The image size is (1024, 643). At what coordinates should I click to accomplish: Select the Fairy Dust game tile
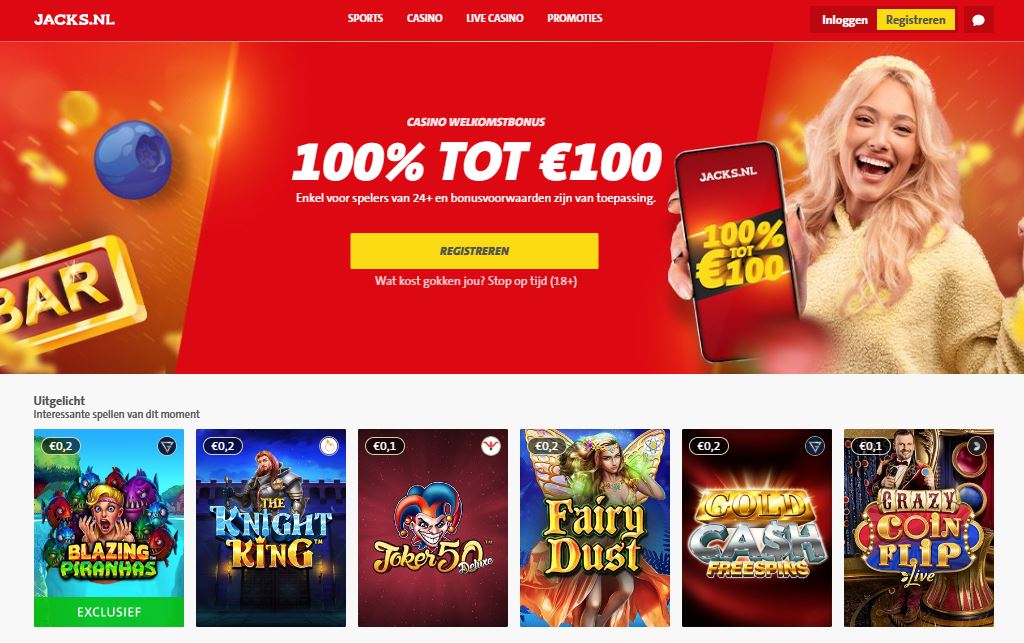coord(595,527)
